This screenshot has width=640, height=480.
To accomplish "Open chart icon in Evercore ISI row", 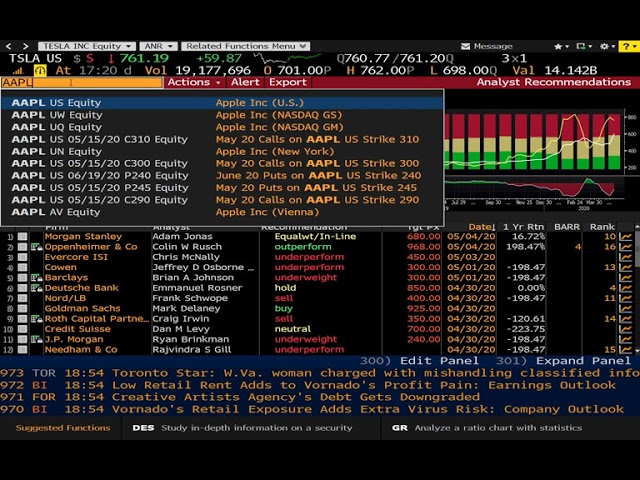I will (625, 257).
